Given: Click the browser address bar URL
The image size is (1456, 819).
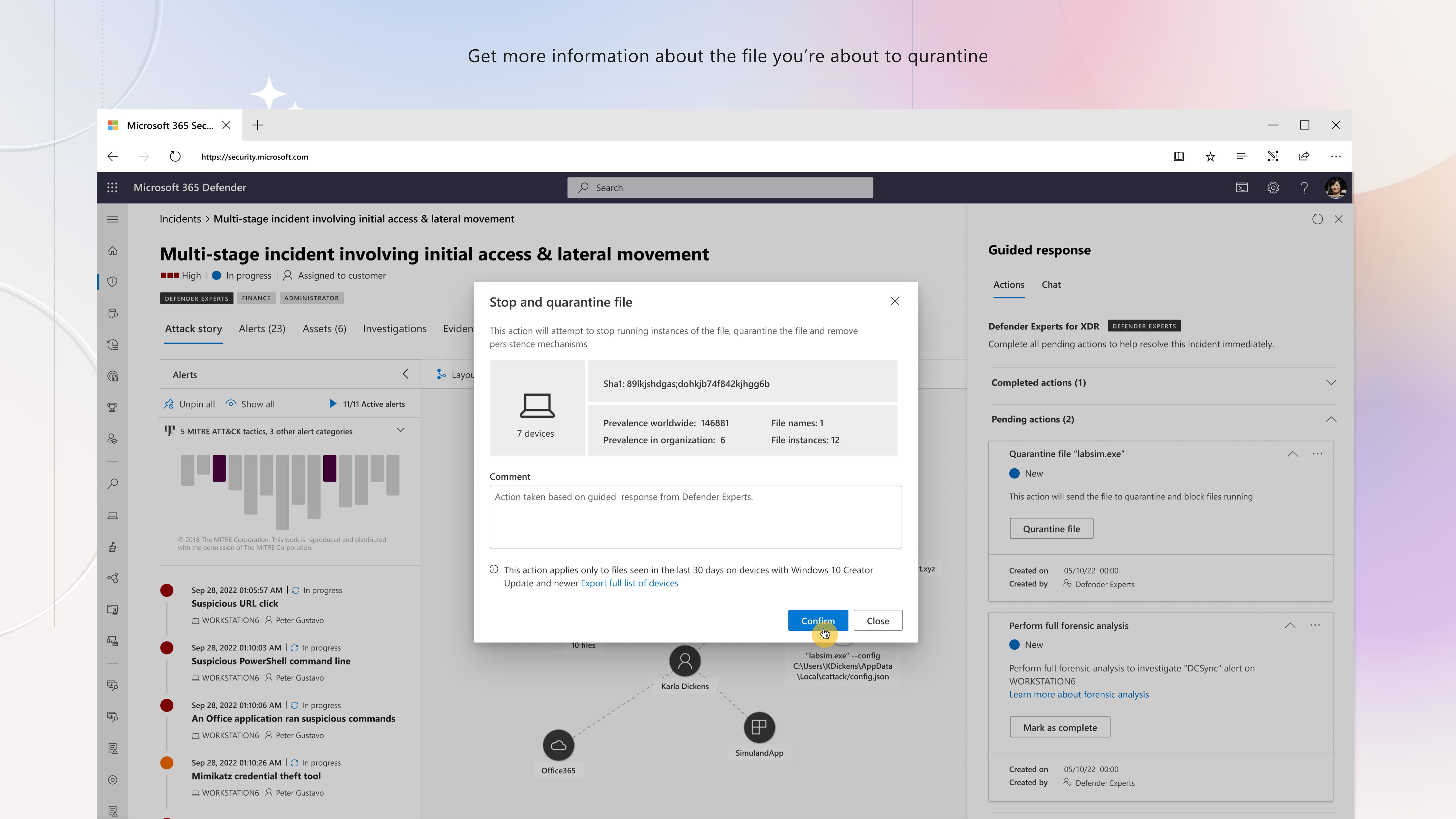Looking at the screenshot, I should coord(254,157).
